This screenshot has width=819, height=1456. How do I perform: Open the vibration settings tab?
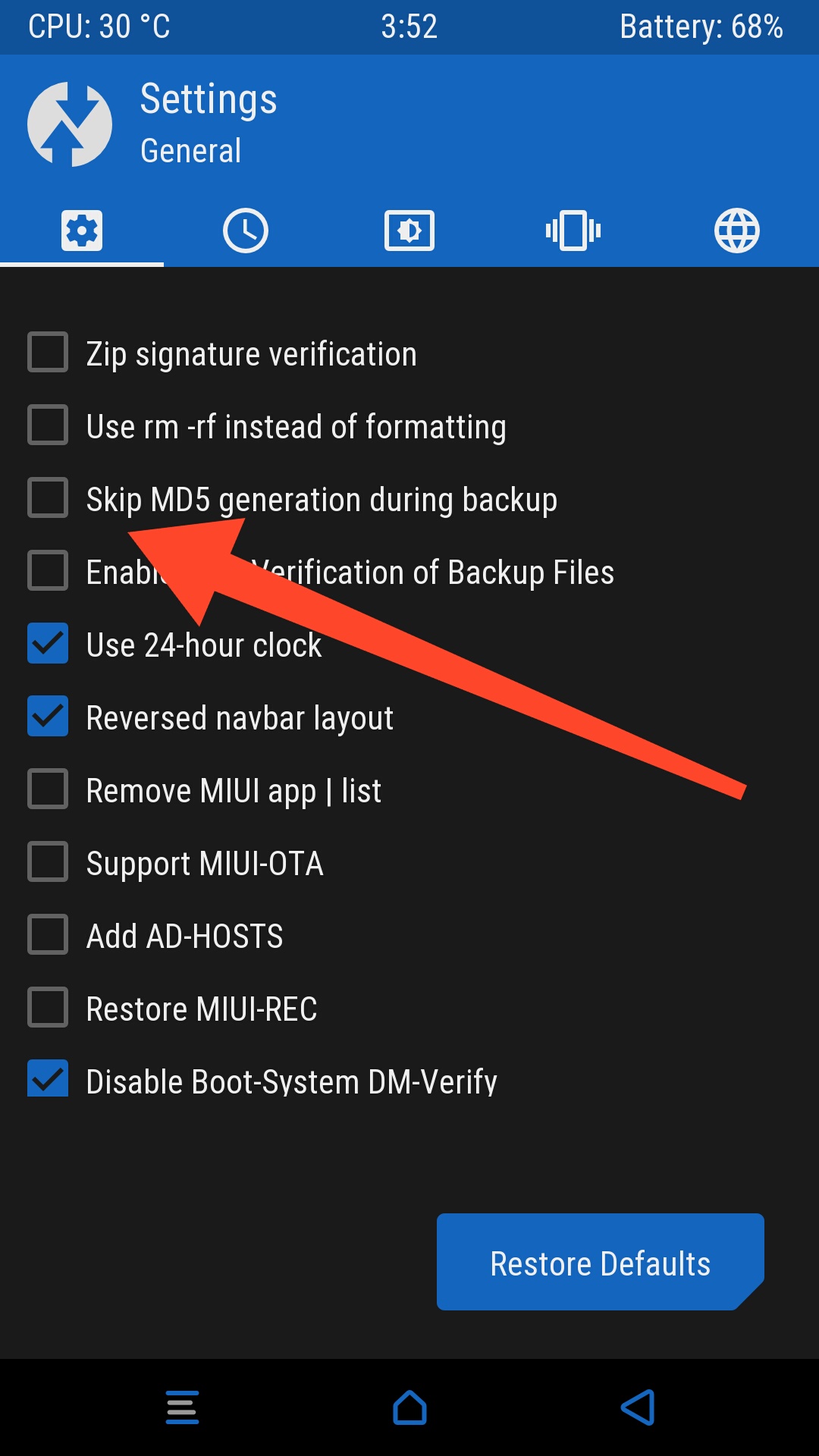[x=573, y=231]
